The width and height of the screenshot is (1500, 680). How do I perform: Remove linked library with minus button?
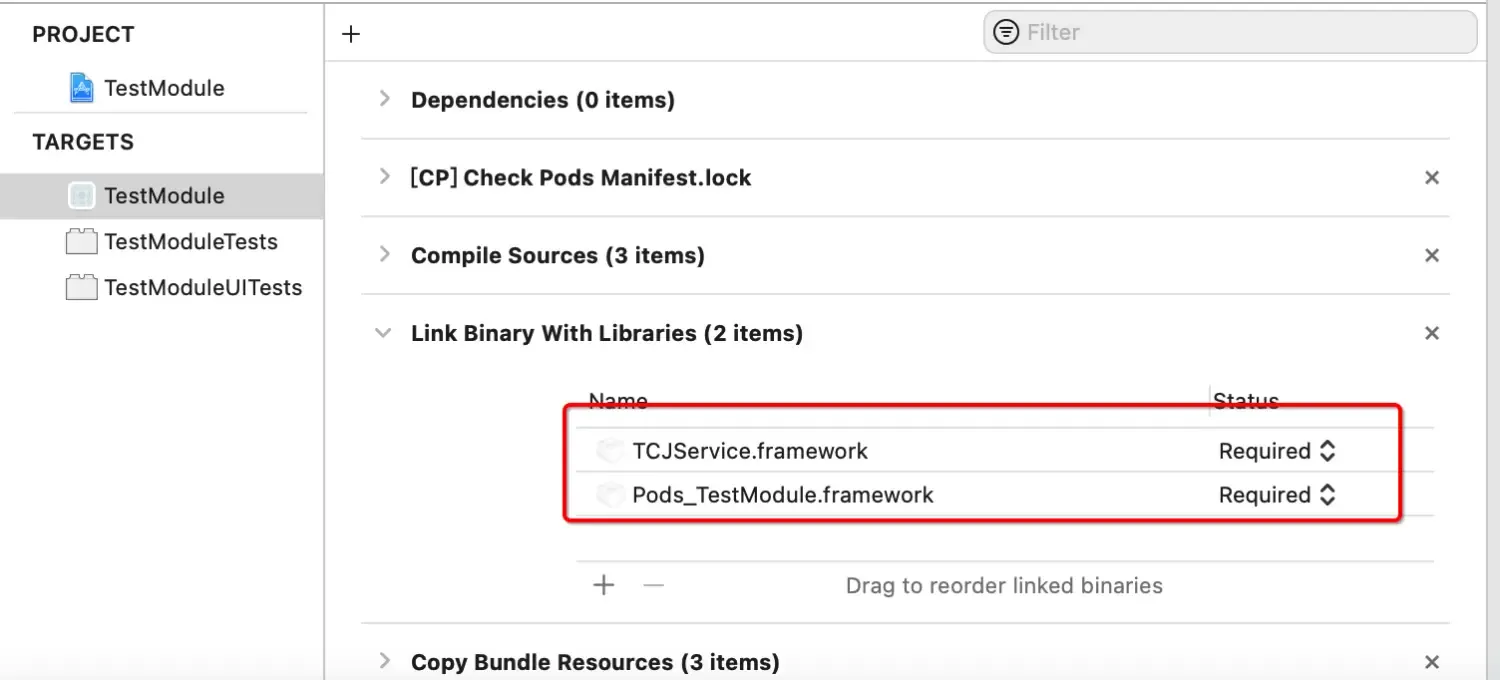point(653,585)
